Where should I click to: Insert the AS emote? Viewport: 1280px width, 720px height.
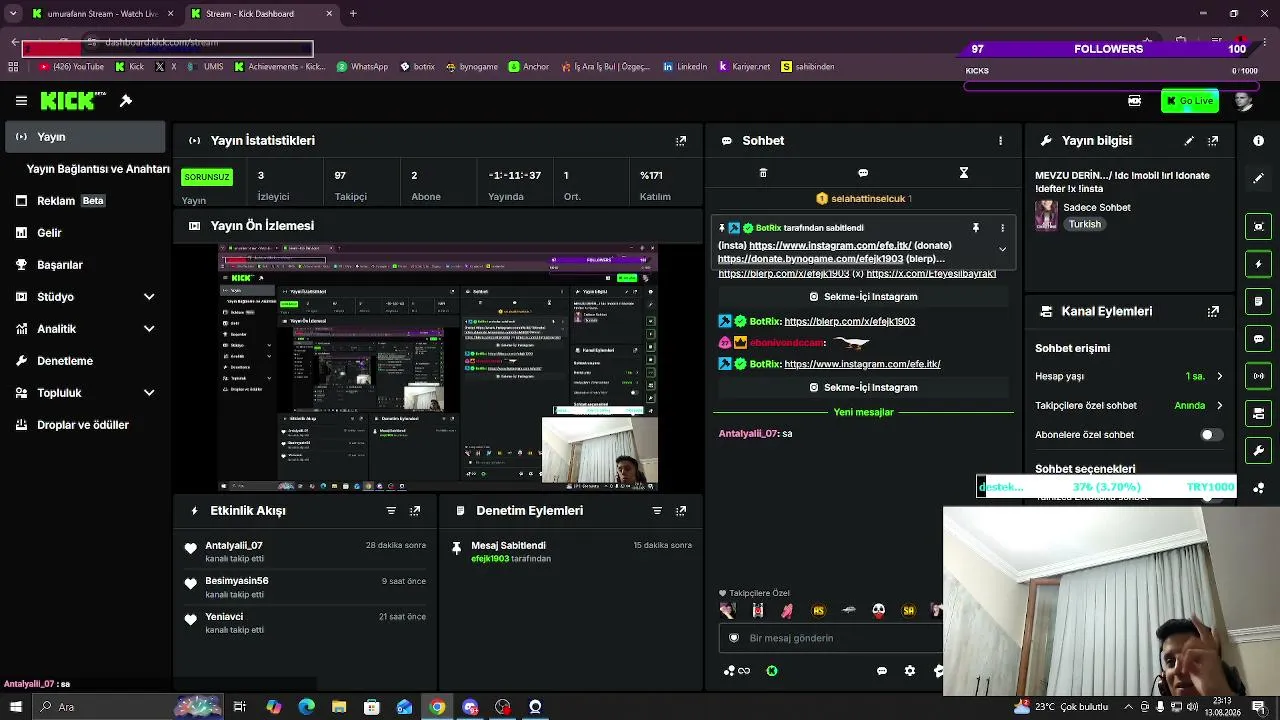[x=818, y=610]
